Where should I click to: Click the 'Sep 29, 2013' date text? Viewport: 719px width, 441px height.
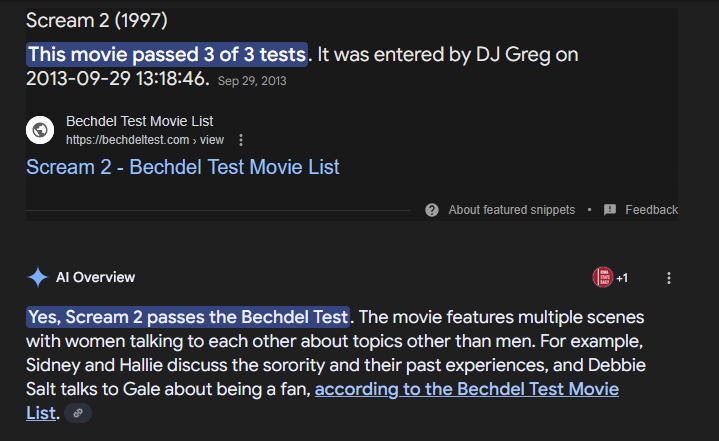[x=252, y=81]
